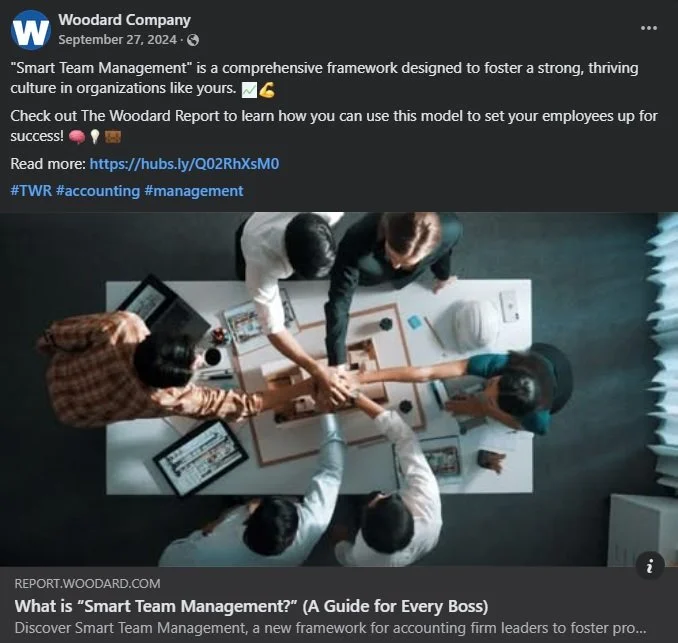Click the light bulb emoji
Image resolution: width=678 pixels, height=643 pixels.
pos(95,137)
